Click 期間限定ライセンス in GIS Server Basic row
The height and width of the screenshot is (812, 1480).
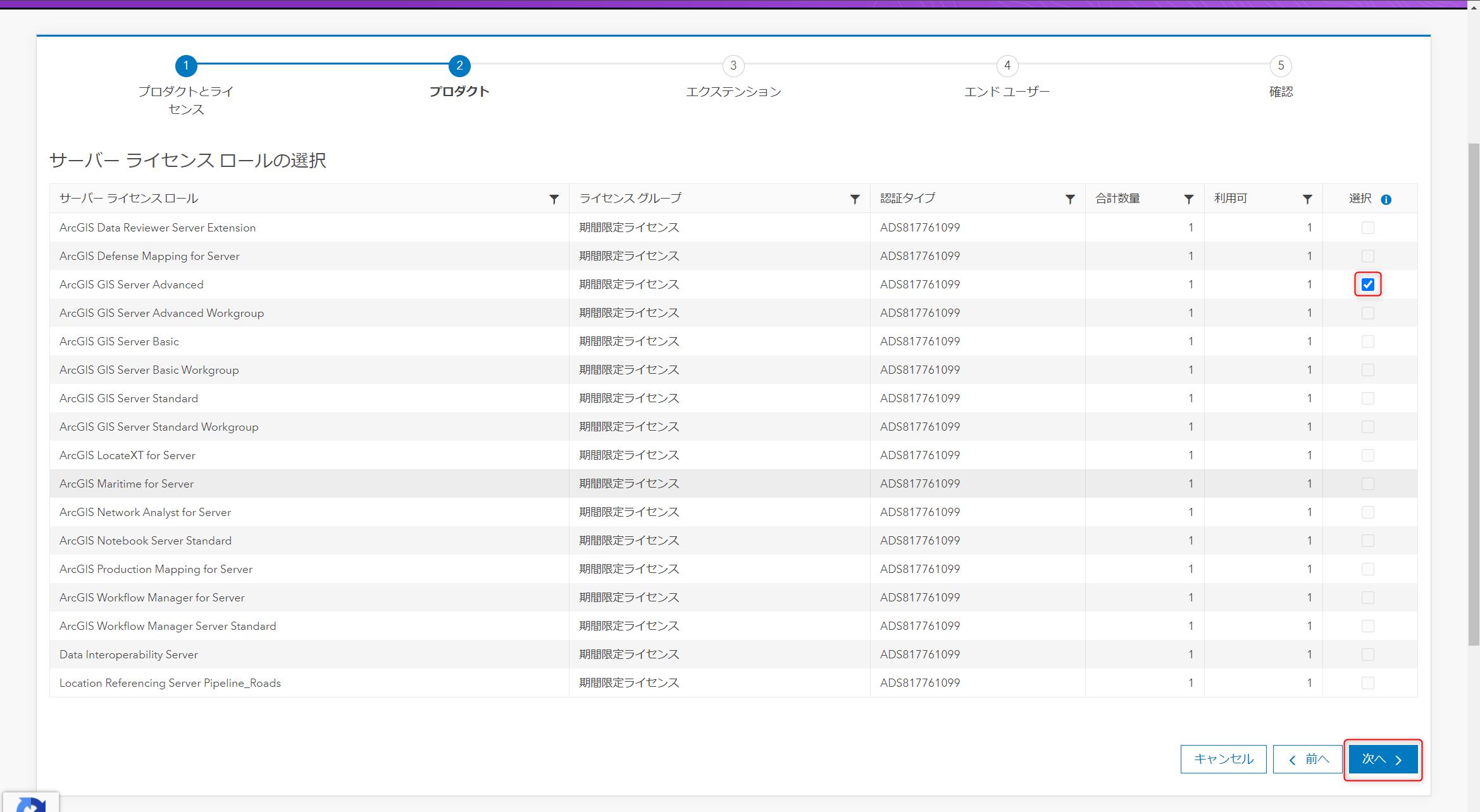(x=629, y=341)
